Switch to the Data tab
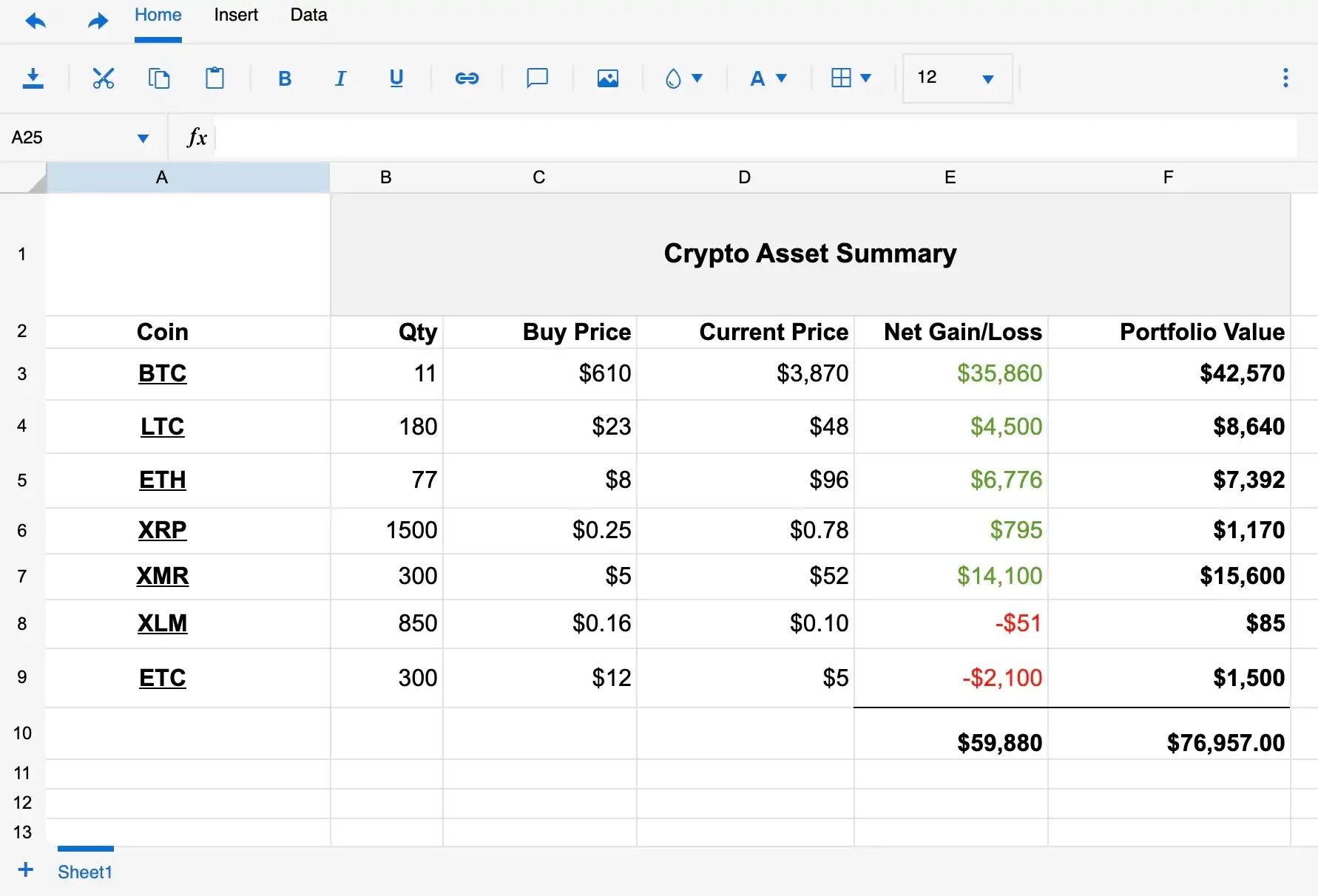The image size is (1318, 896). (308, 14)
